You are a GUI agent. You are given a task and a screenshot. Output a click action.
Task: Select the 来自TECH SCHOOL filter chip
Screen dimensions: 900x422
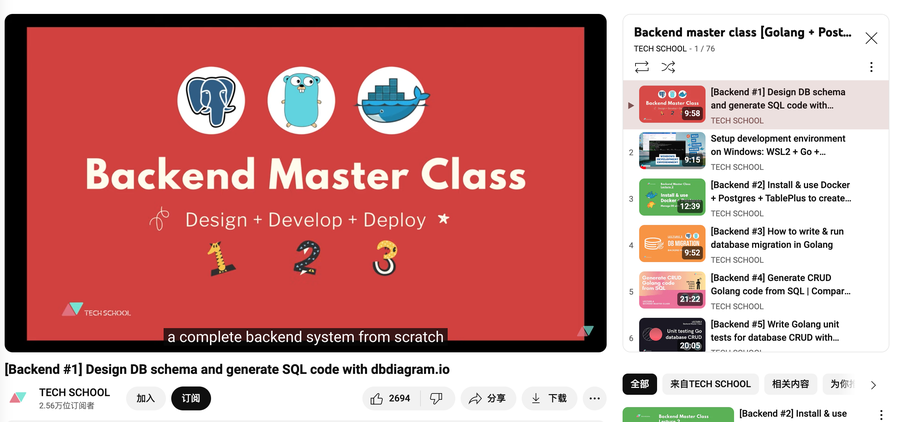[711, 384]
